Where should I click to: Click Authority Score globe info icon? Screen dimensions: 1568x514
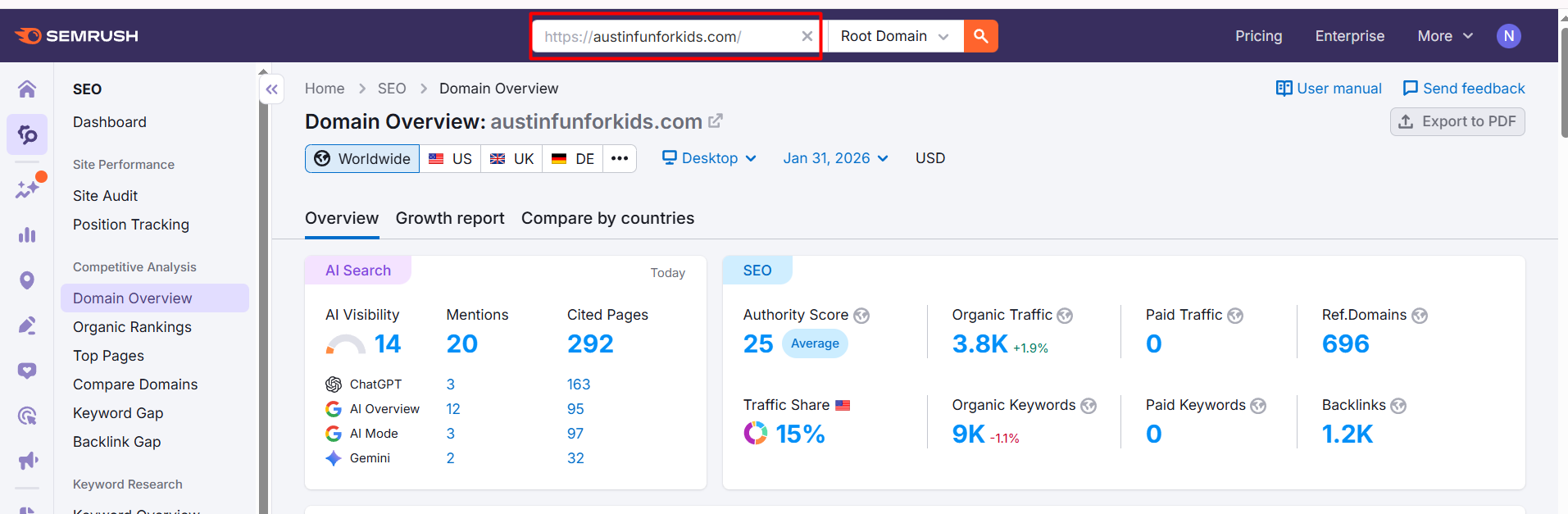click(x=861, y=316)
